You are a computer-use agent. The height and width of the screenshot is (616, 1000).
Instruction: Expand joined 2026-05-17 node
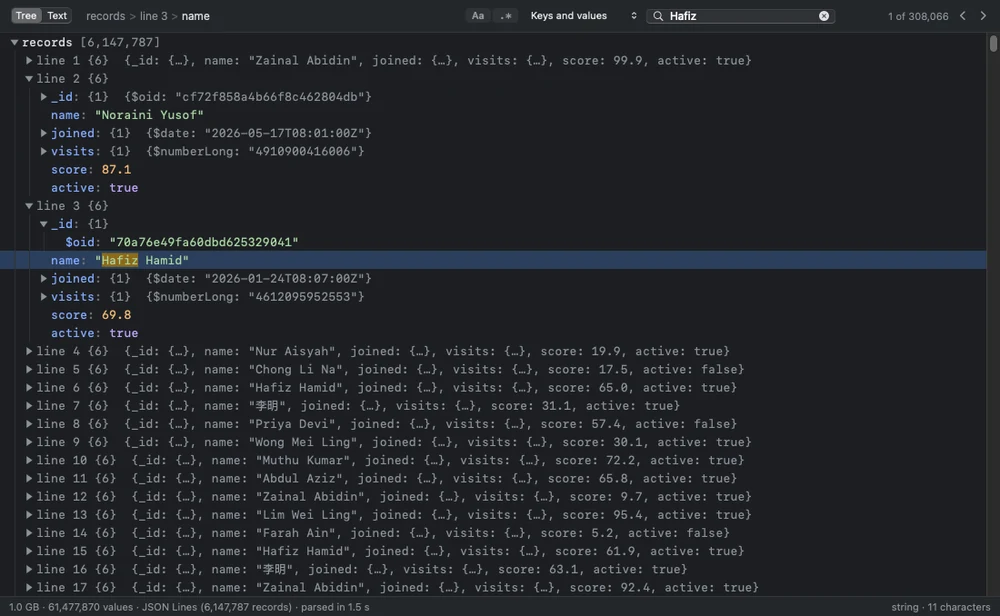pyautogui.click(x=43, y=133)
